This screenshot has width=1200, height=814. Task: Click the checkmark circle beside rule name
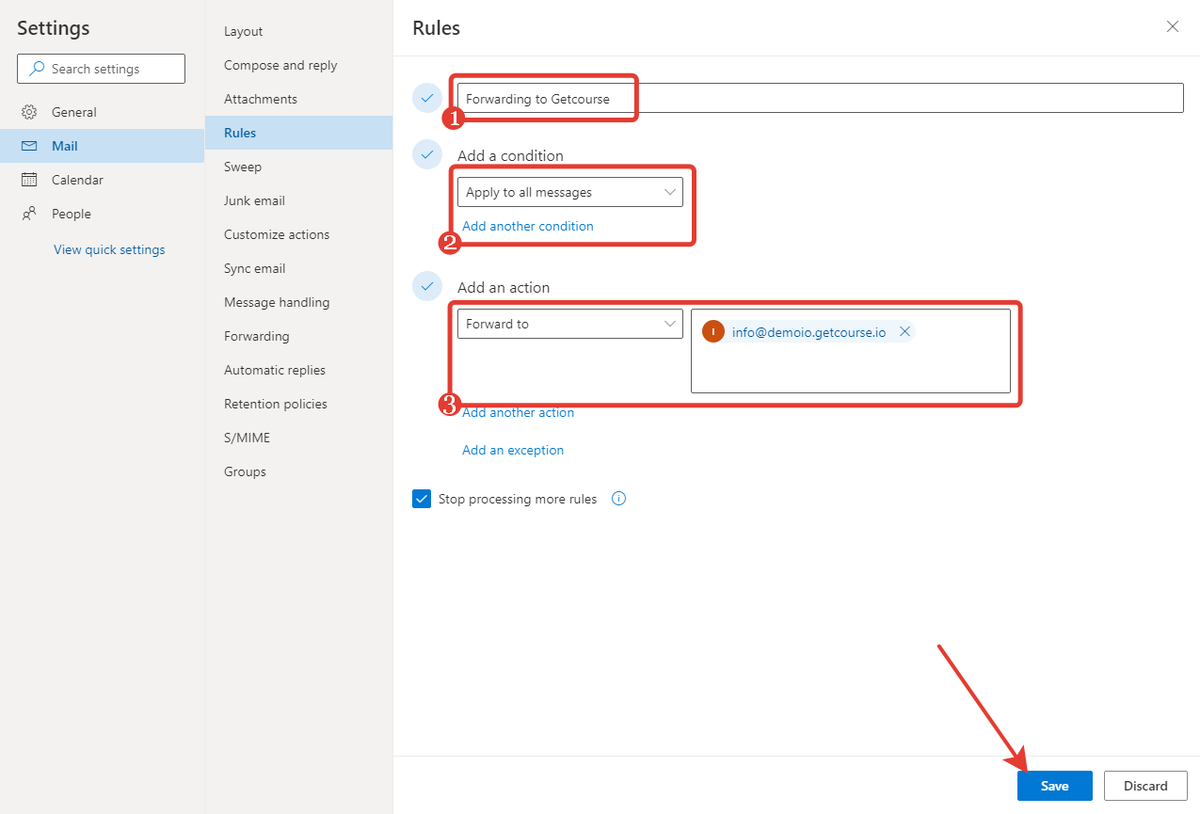tap(427, 98)
